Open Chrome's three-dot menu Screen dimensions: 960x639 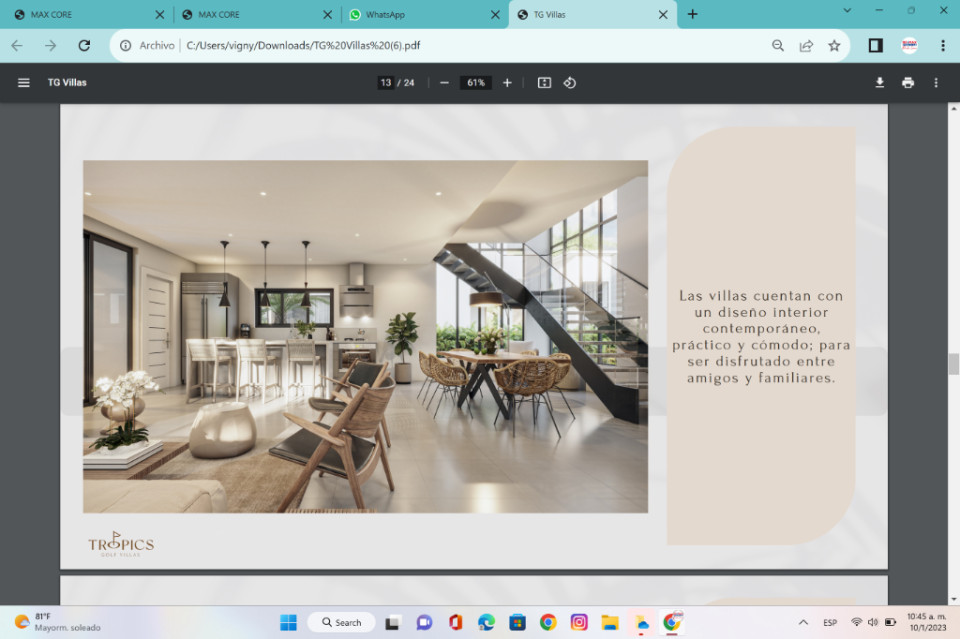[943, 45]
